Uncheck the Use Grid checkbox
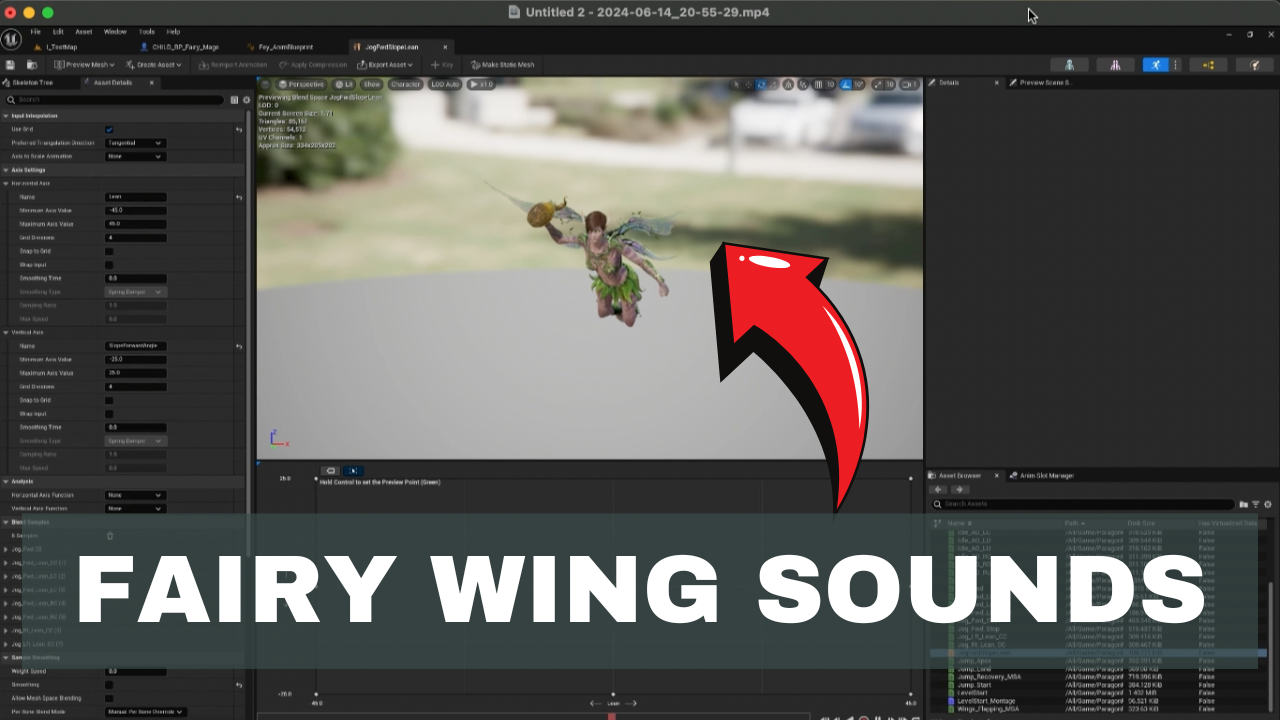This screenshot has height=720, width=1280. (x=110, y=130)
